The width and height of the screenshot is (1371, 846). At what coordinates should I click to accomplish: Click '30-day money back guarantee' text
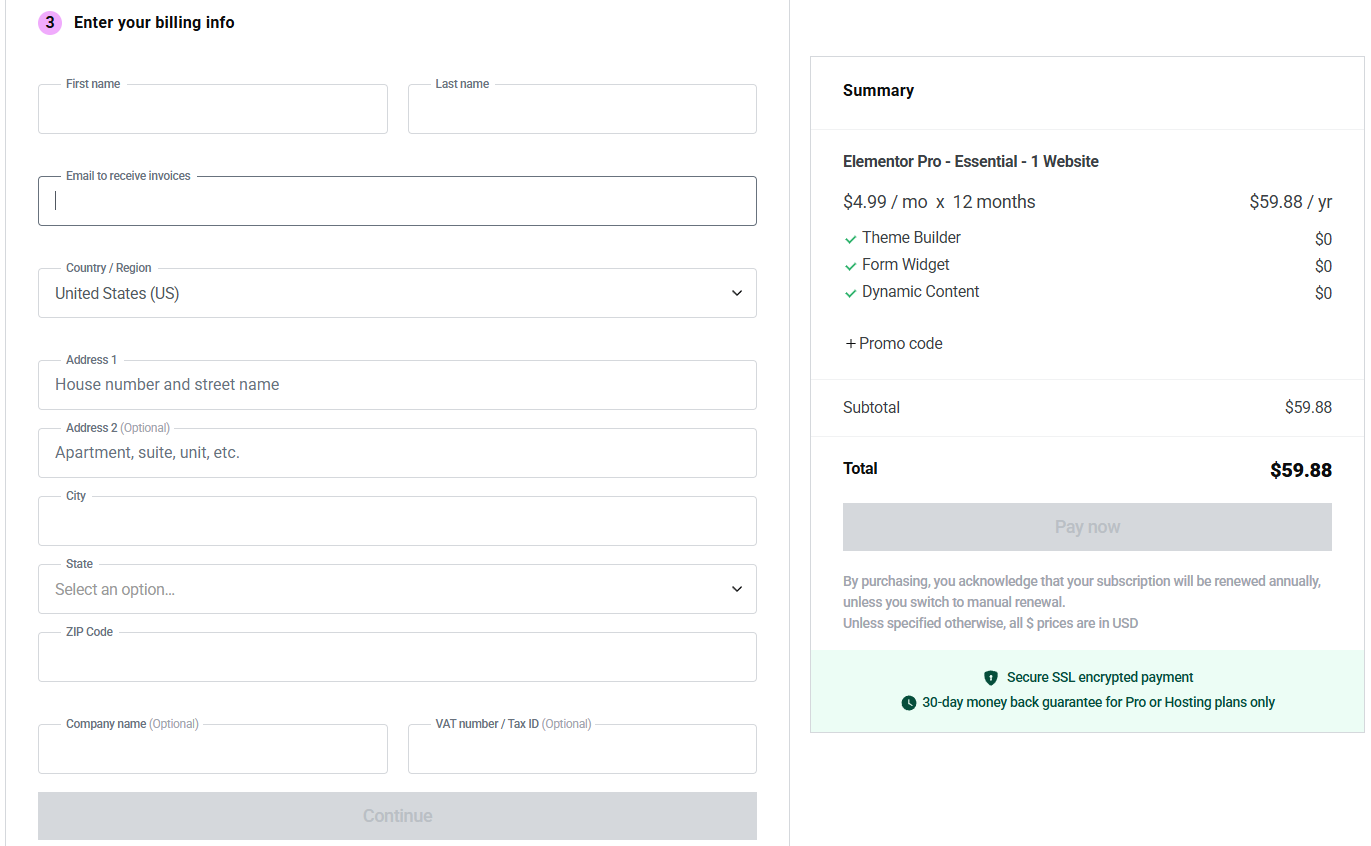tap(1098, 702)
